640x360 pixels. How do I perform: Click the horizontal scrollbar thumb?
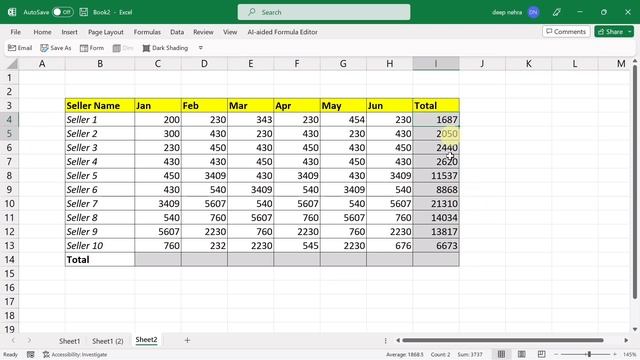coord(503,340)
